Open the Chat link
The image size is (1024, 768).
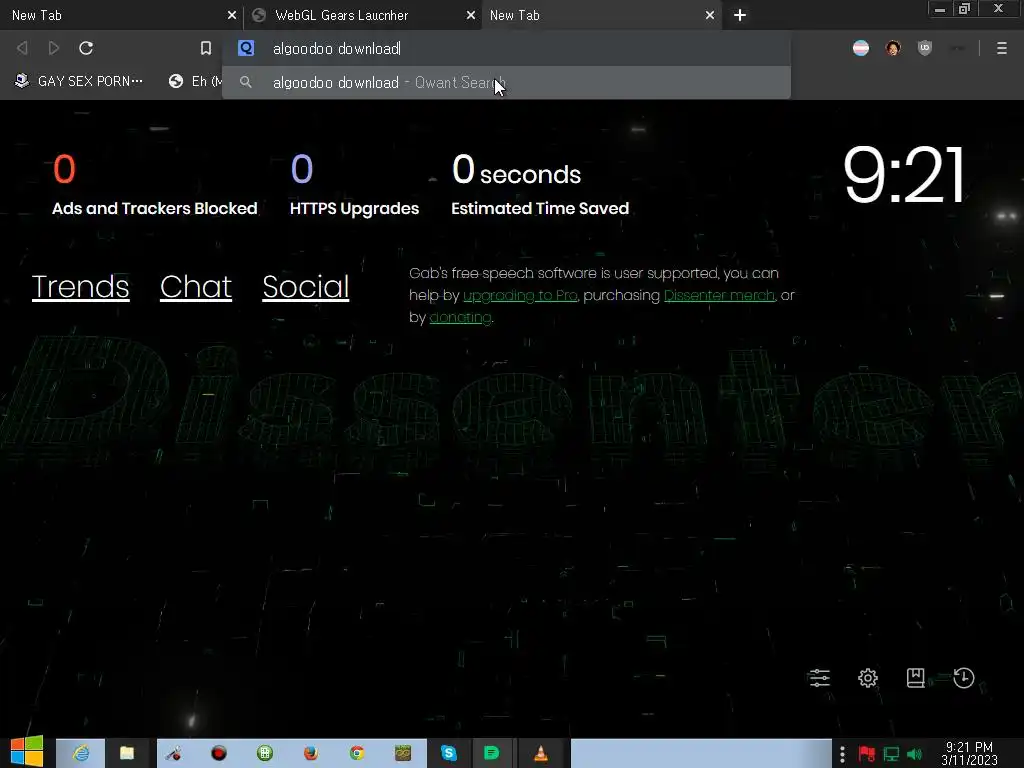[x=196, y=287]
